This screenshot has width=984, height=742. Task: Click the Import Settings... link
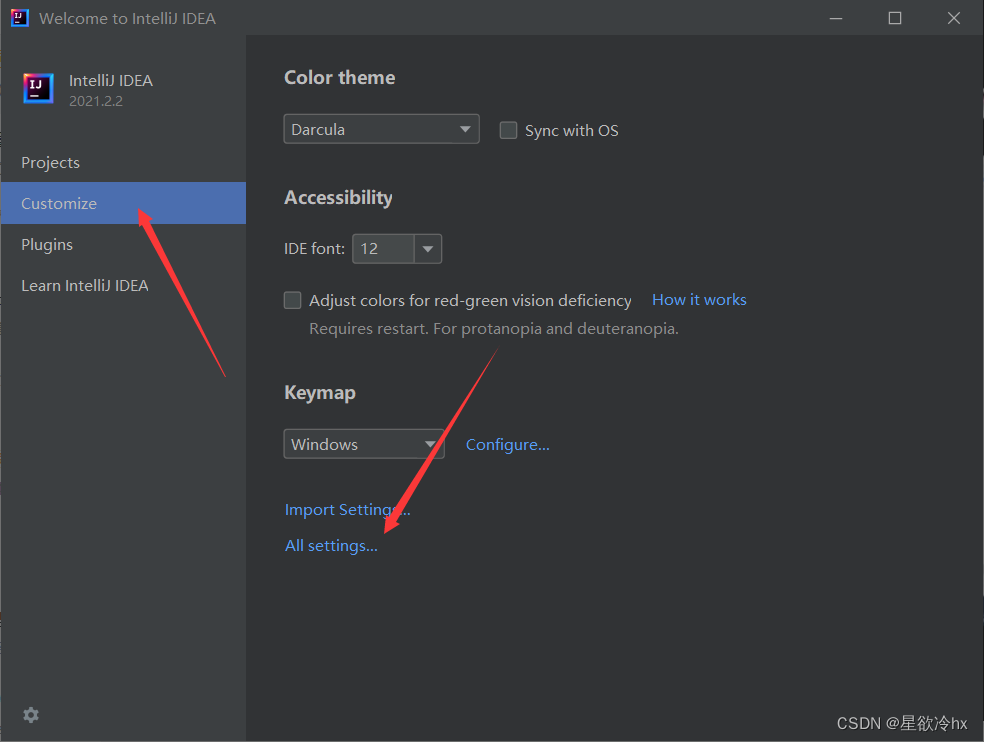click(348, 510)
